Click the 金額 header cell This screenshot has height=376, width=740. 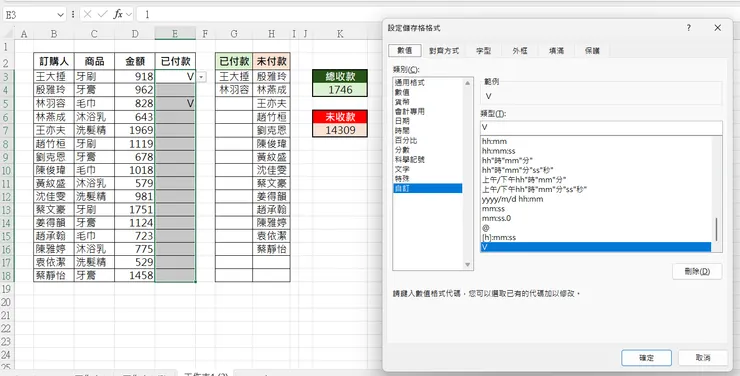coord(135,61)
